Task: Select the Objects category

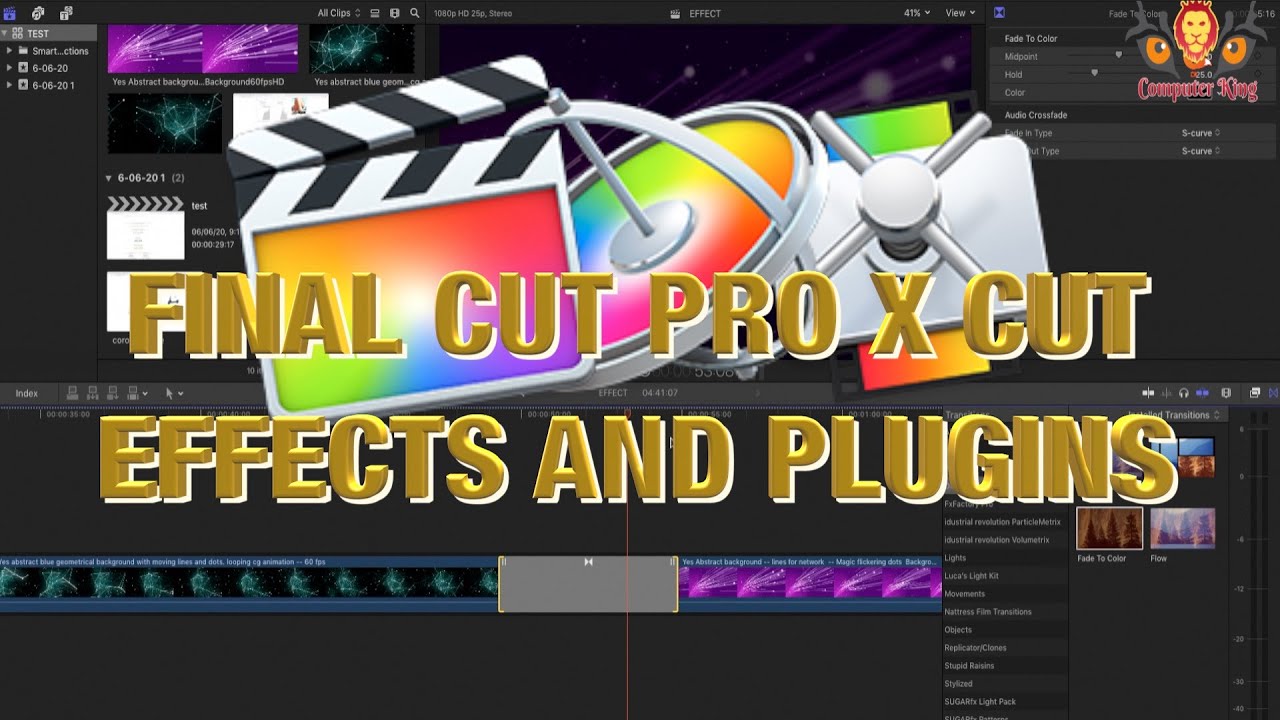Action: click(x=958, y=630)
